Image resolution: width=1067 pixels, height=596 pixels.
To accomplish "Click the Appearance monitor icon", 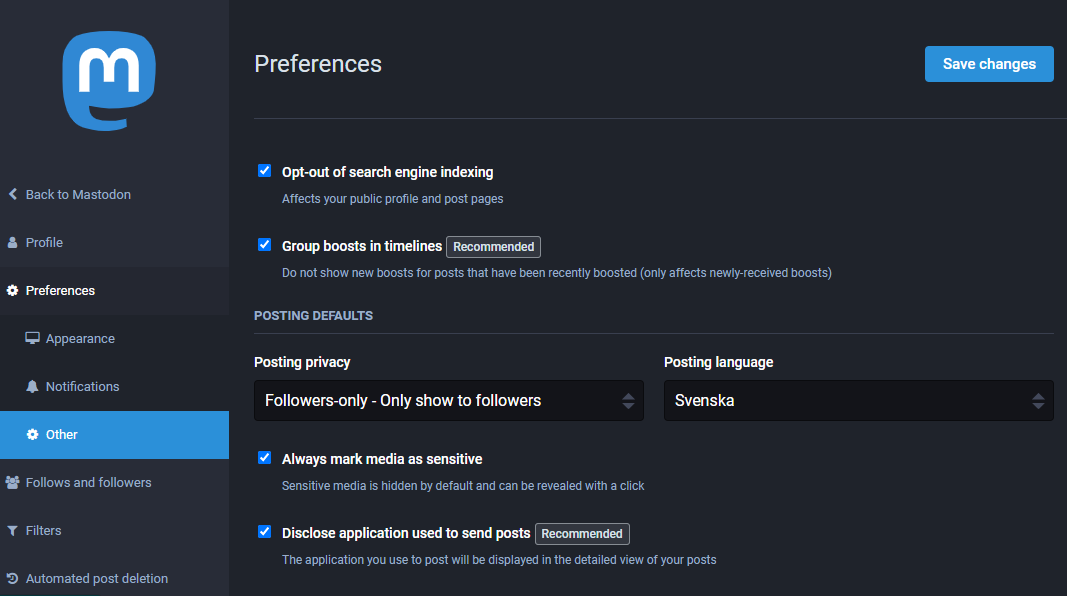I will coord(33,338).
